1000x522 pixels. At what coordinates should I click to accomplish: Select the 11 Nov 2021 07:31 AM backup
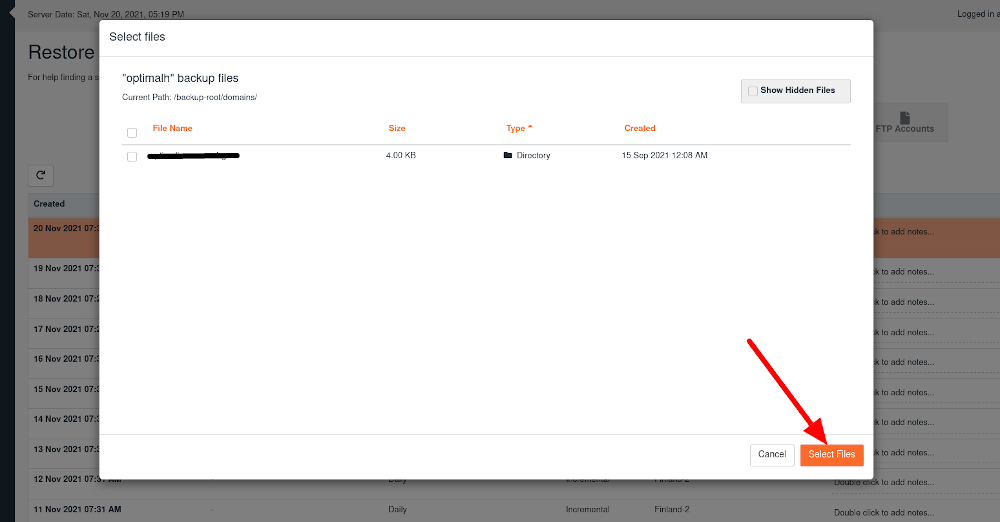pyautogui.click(x=78, y=510)
